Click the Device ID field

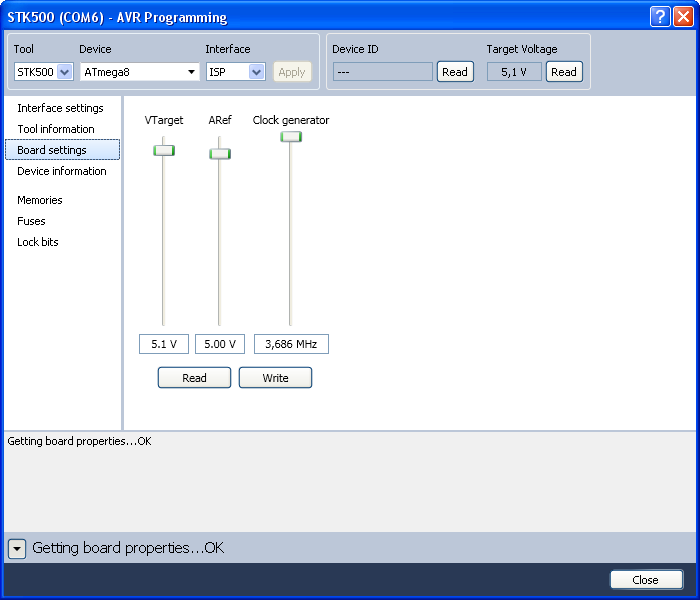(x=383, y=72)
